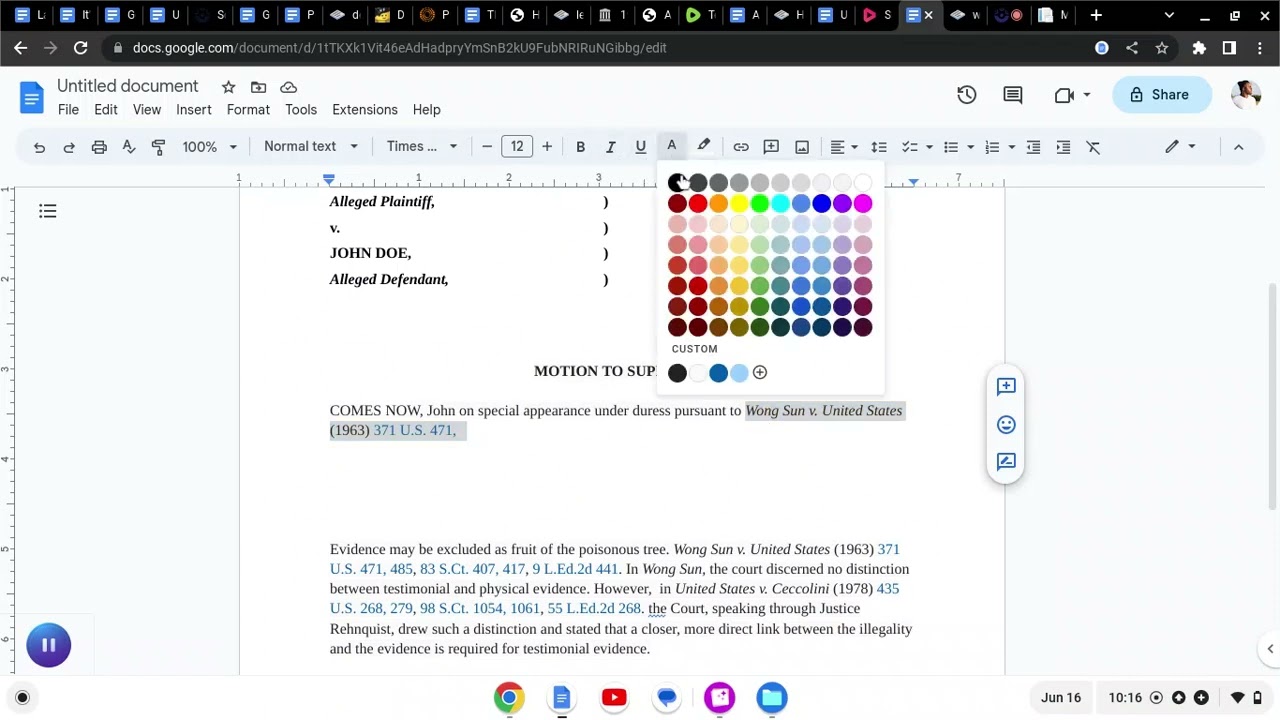Screen dimensions: 1280x720
Task: Increase font size with the plus button
Action: (x=547, y=147)
